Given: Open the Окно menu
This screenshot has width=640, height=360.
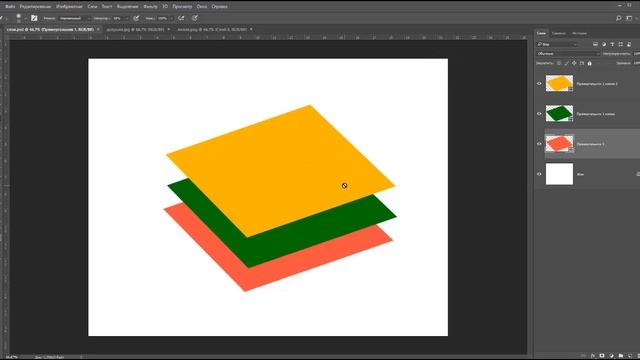Looking at the screenshot, I should point(202,7).
